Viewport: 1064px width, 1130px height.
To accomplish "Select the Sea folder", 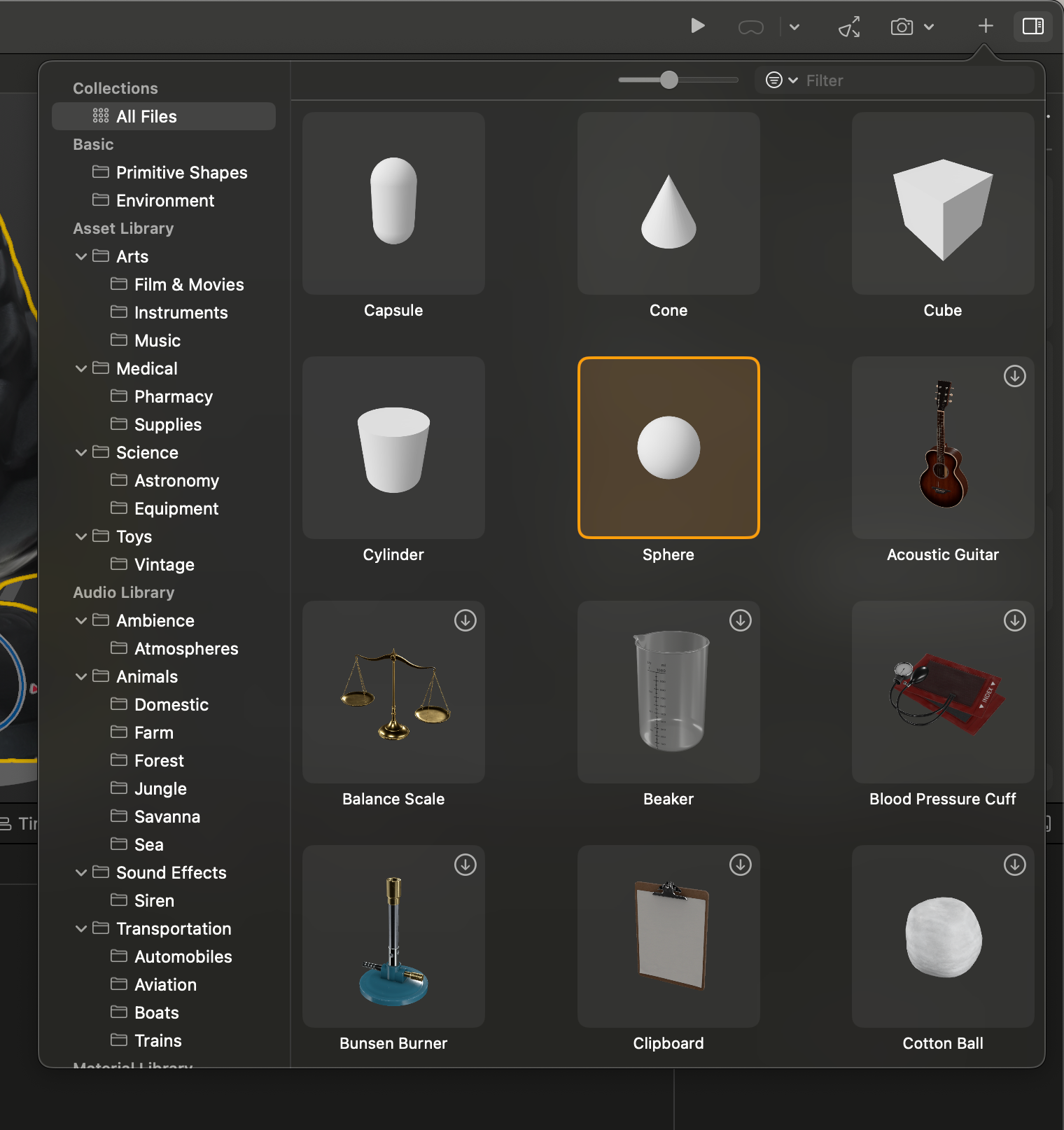I will click(137, 844).
